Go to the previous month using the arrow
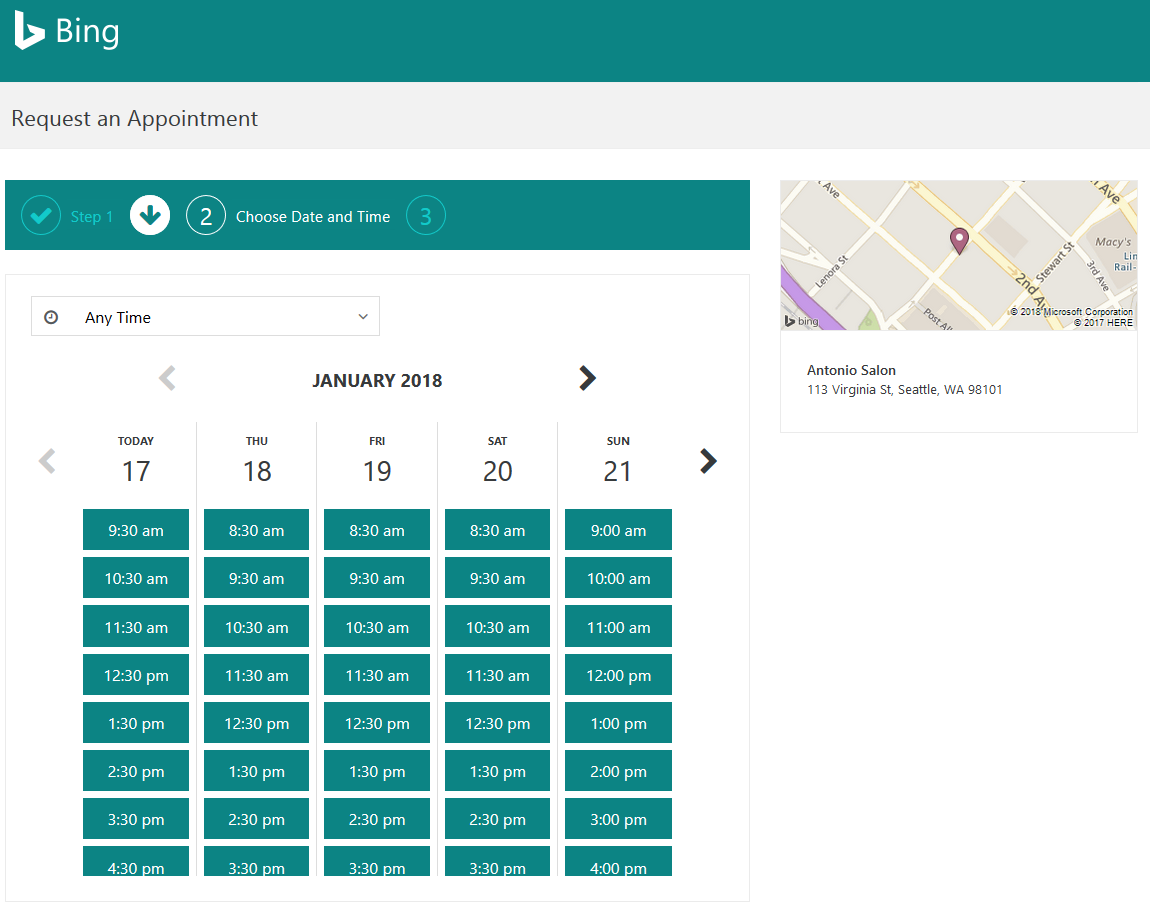This screenshot has height=920, width=1150. pos(167,379)
